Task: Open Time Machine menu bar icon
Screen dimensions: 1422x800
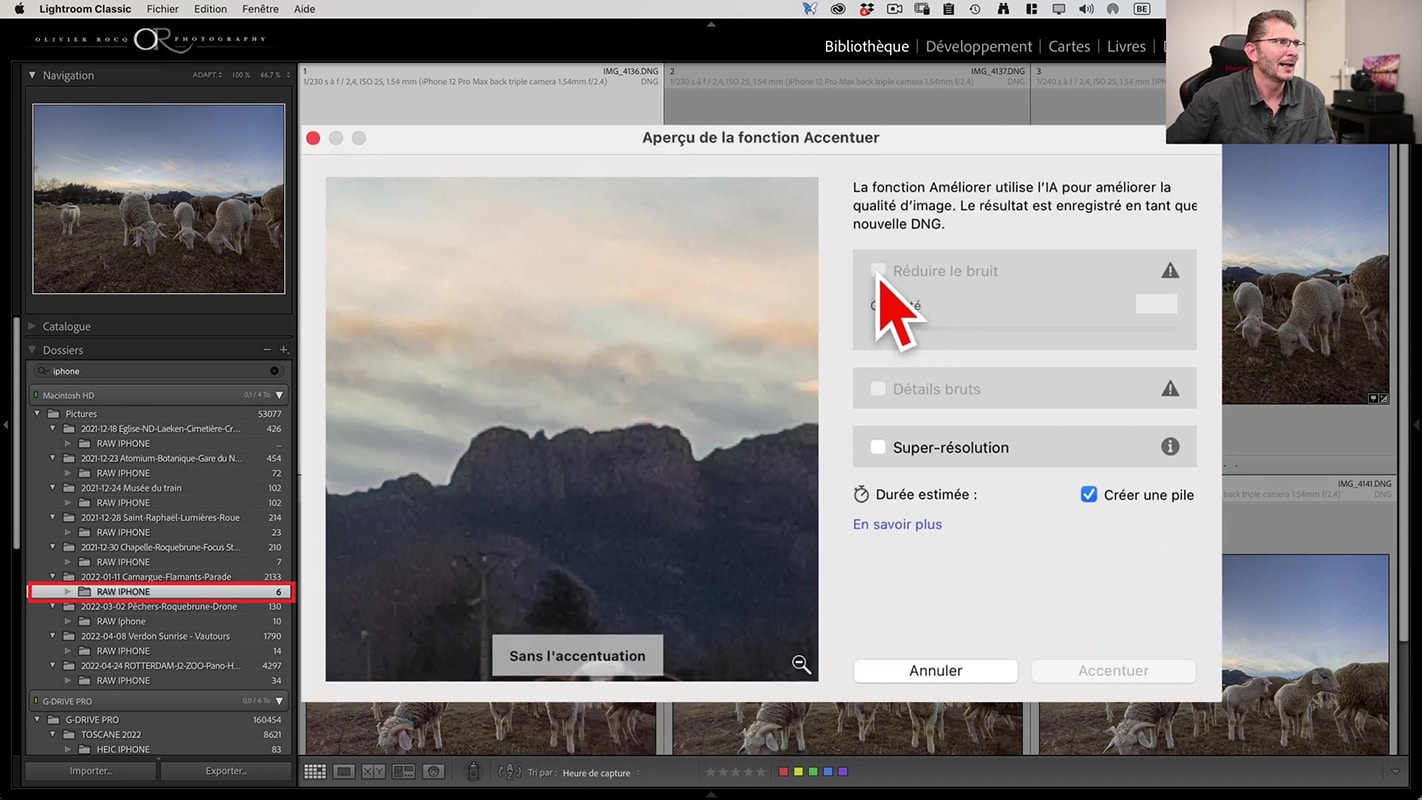Action: (975, 9)
